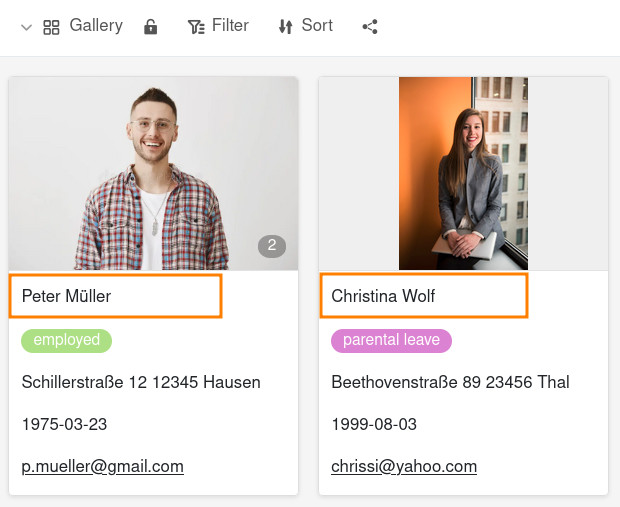Image resolution: width=620 pixels, height=507 pixels.
Task: Click the address Schillerstraße 12 12345 Hausen
Action: coord(141,382)
